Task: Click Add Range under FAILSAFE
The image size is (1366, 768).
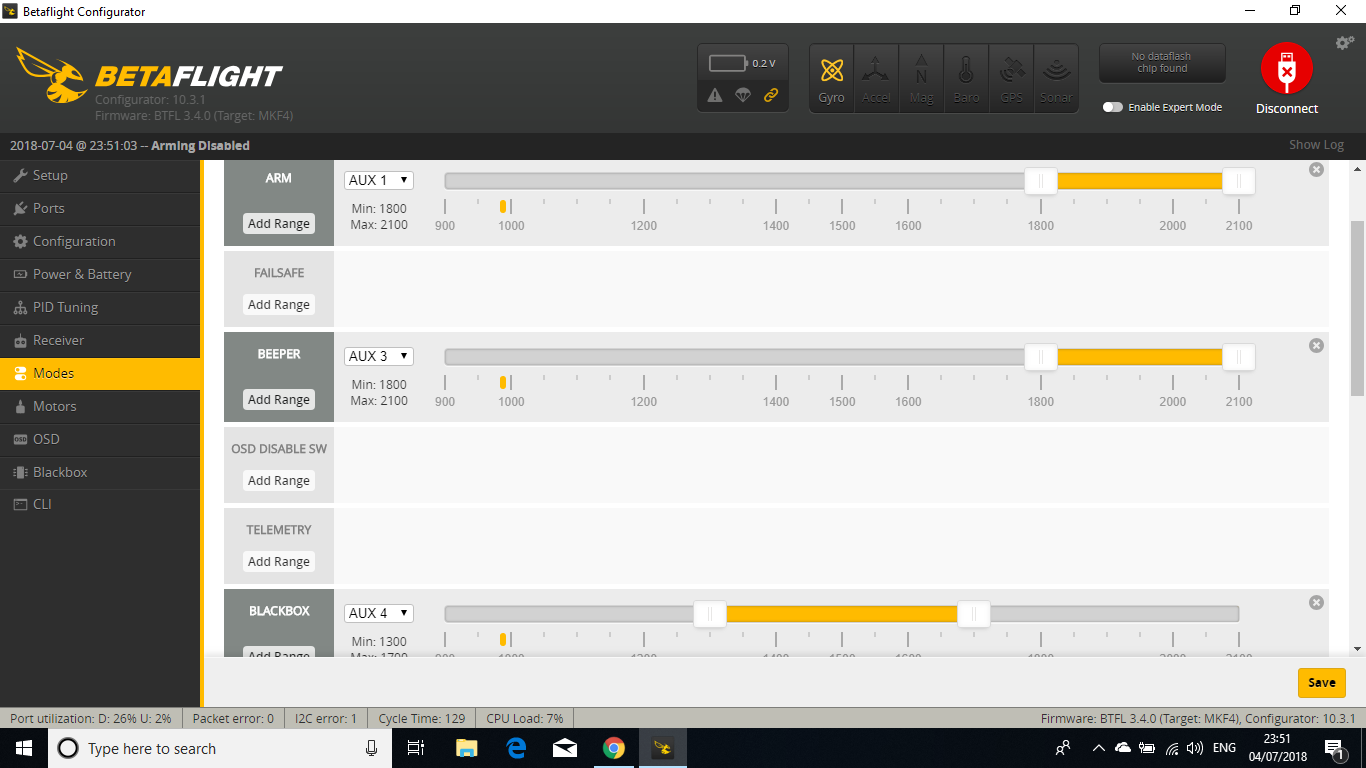Action: click(x=279, y=305)
